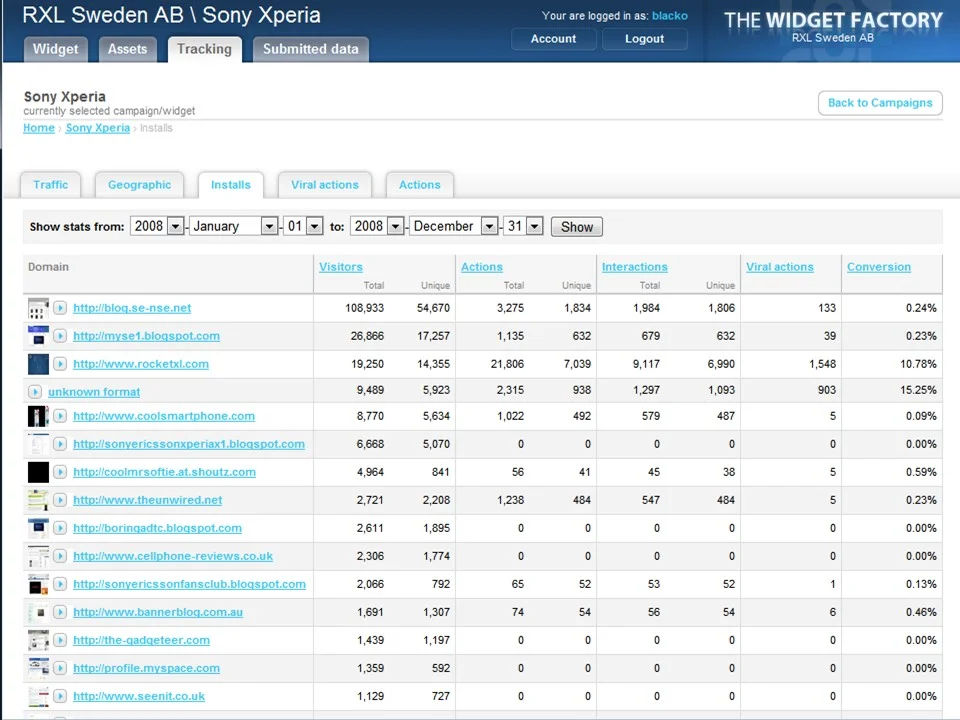Image resolution: width=960 pixels, height=720 pixels.
Task: Click the rocketxl.com site thumbnail
Action: [38, 364]
